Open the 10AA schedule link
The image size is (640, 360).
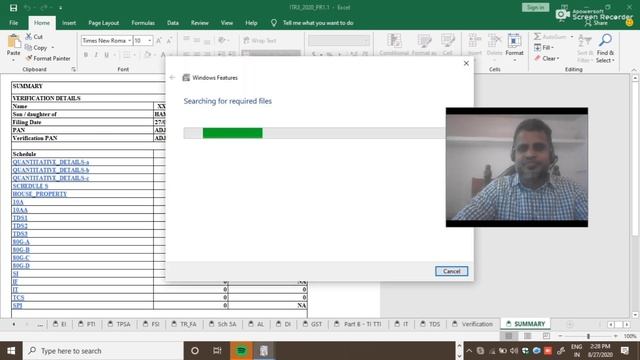pyautogui.click(x=20, y=210)
